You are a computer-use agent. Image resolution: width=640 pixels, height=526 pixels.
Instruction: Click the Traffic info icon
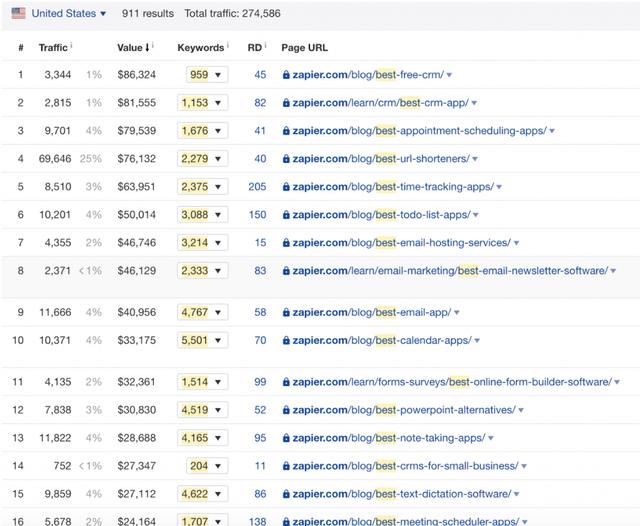coord(71,44)
